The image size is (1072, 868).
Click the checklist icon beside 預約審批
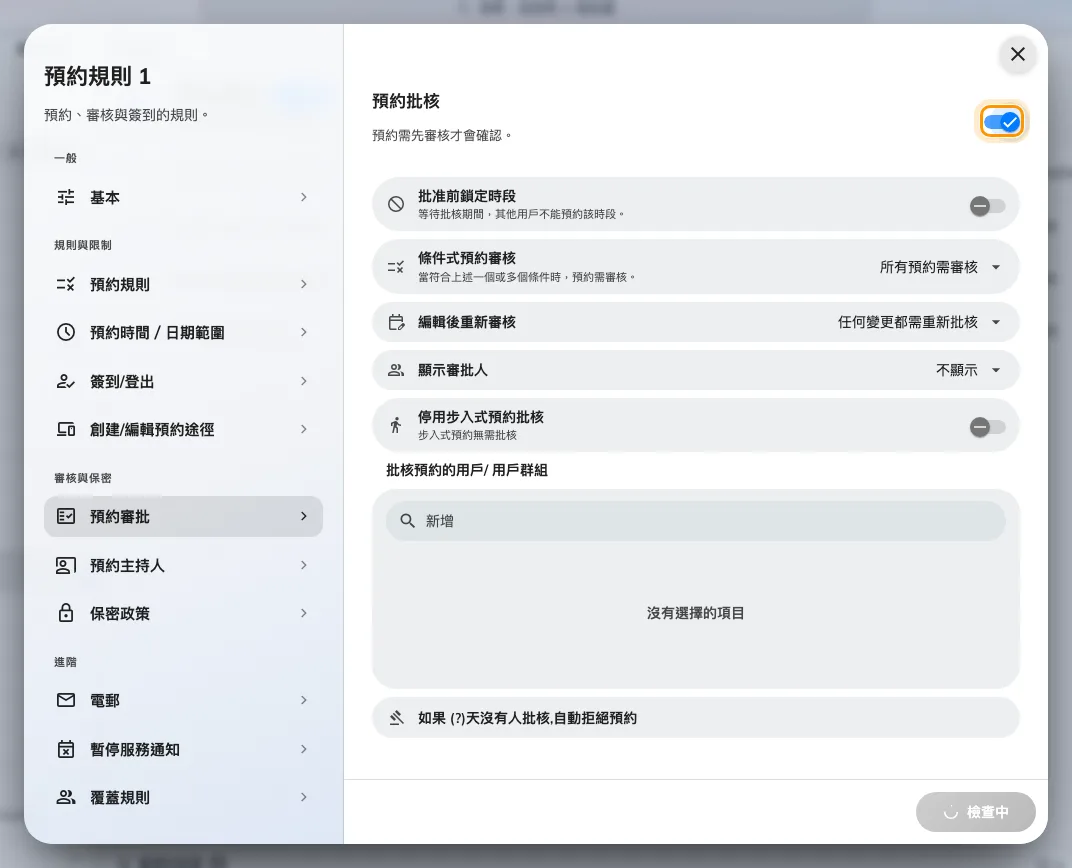(66, 516)
